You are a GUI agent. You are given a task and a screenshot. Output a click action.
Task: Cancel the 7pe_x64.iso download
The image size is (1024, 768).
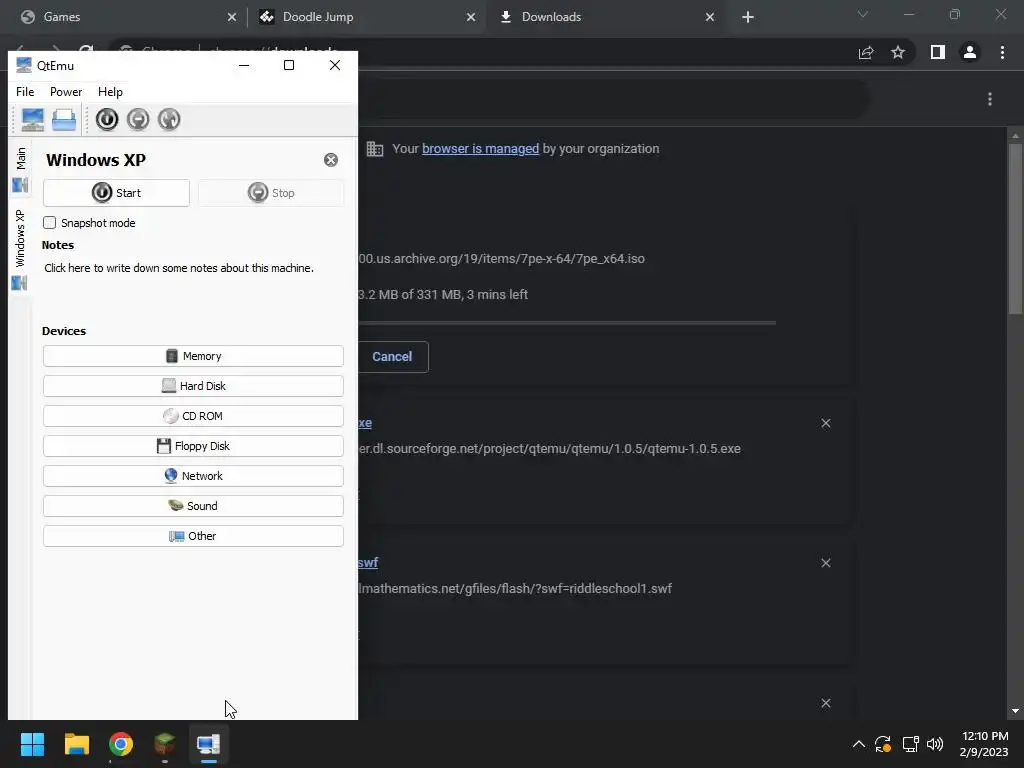pos(392,357)
